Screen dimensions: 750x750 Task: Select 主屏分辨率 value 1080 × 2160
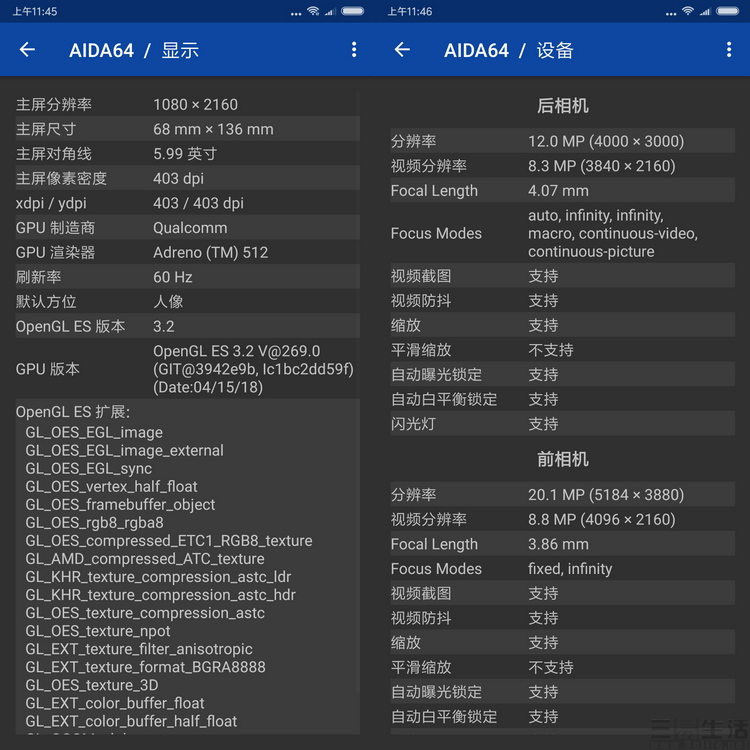195,104
